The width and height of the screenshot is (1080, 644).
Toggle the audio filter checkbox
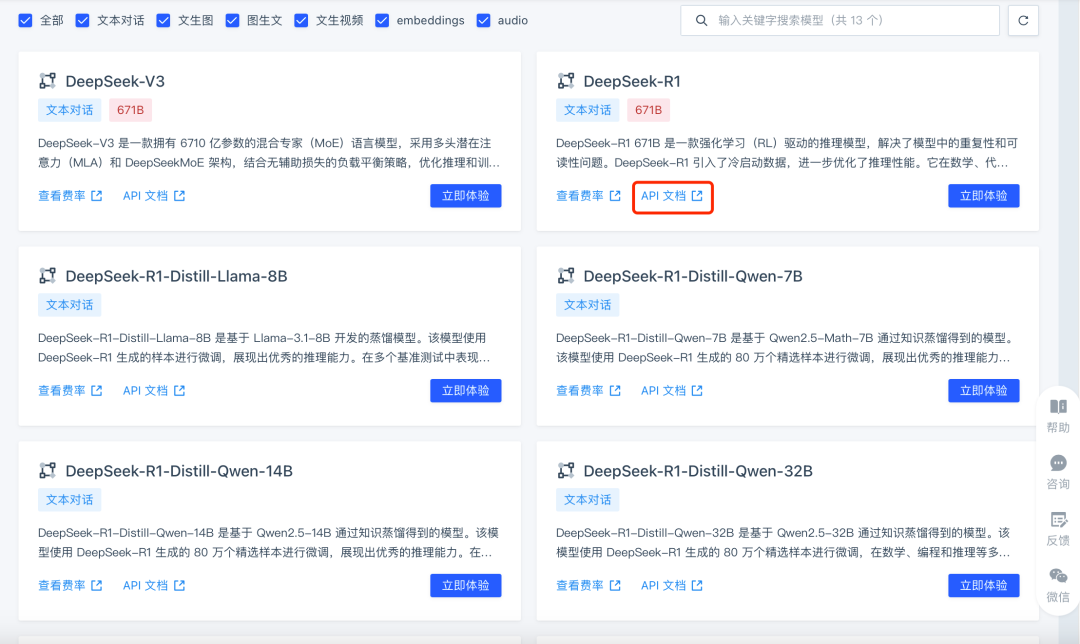(x=484, y=21)
